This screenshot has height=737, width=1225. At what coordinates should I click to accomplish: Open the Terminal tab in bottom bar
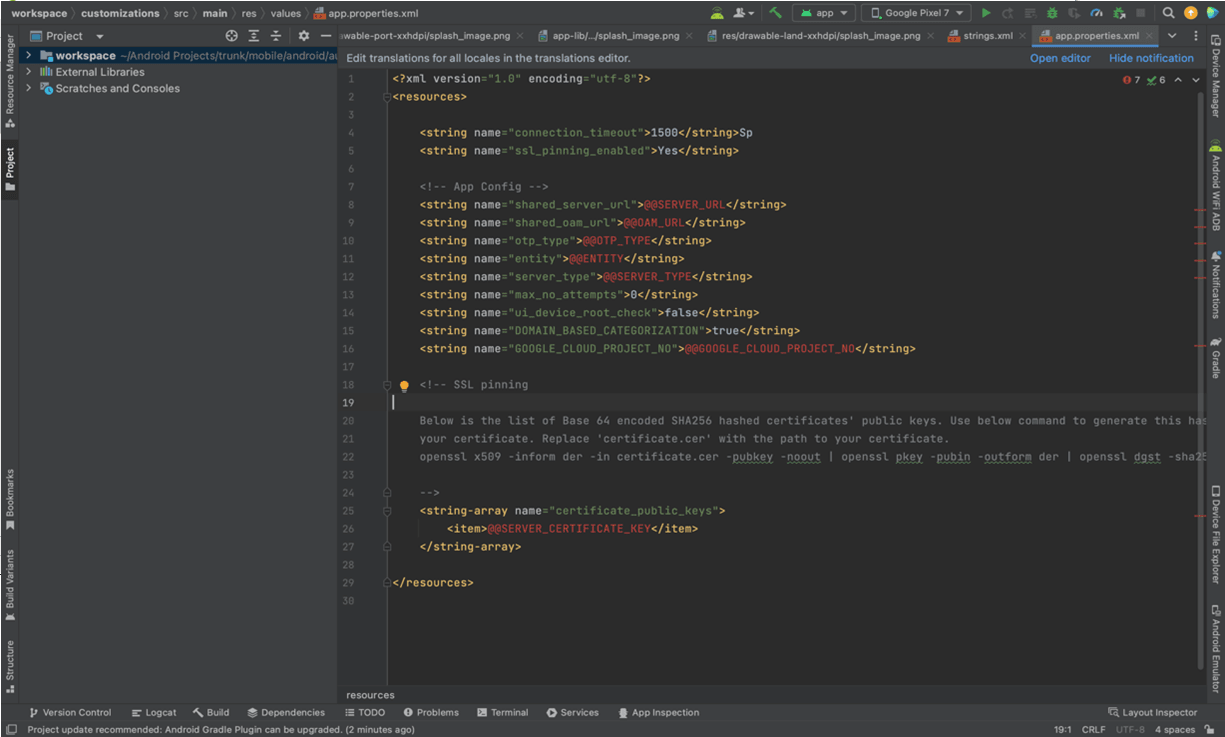click(x=502, y=713)
